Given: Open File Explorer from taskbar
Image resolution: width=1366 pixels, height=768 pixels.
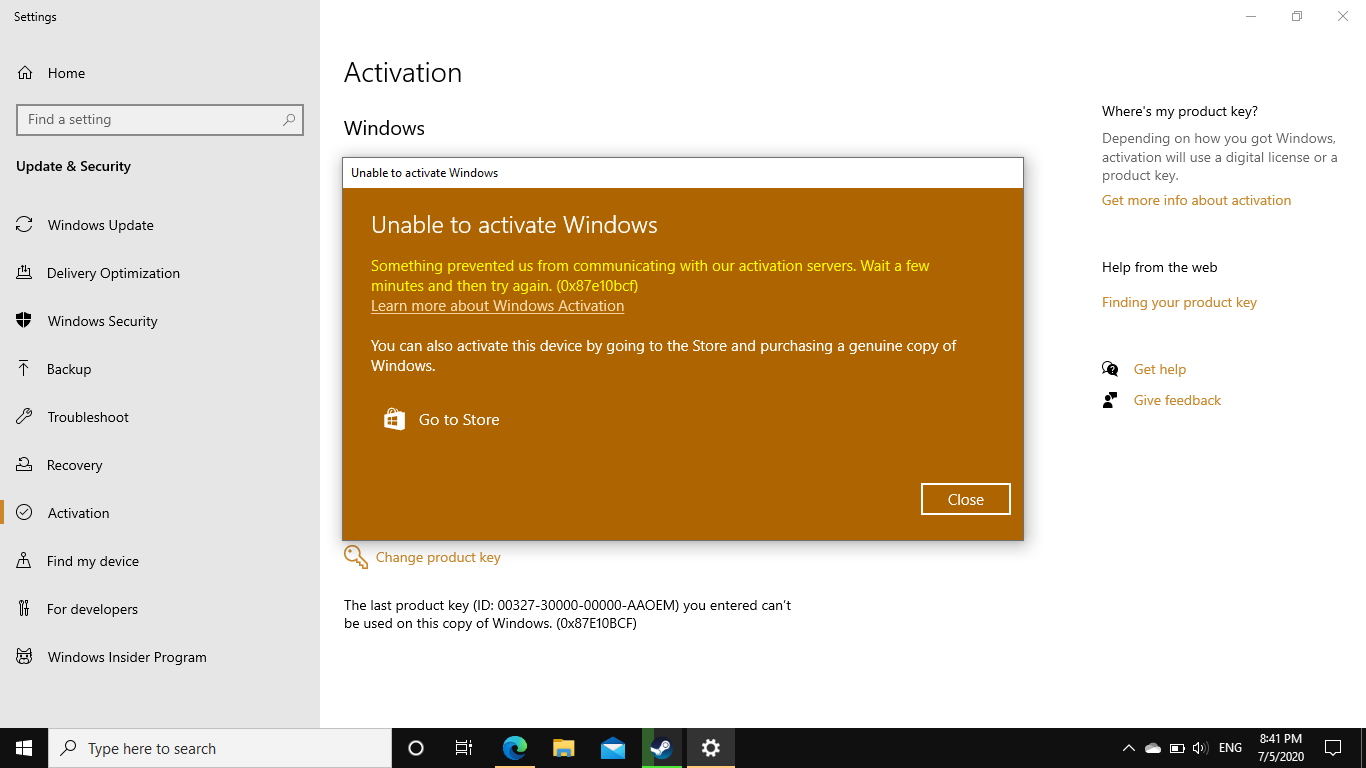Looking at the screenshot, I should click(x=563, y=748).
